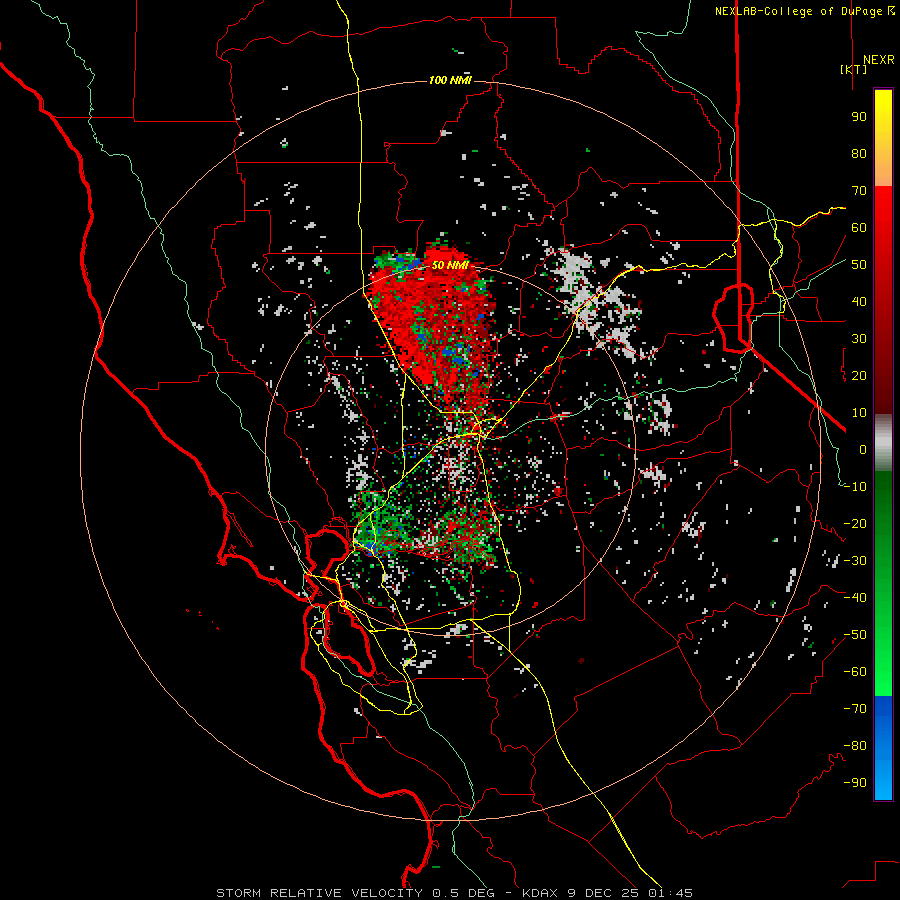Click the -90 knot legend value
900x900 pixels.
pyautogui.click(x=855, y=783)
